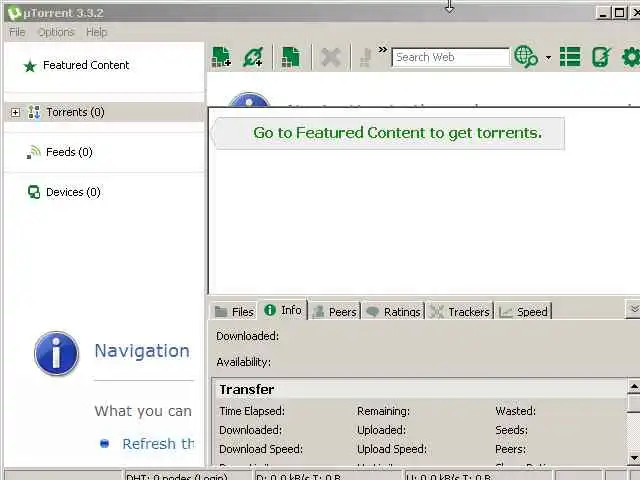This screenshot has height=480, width=640.
Task: Click the Remove torrent X icon
Action: 331,57
